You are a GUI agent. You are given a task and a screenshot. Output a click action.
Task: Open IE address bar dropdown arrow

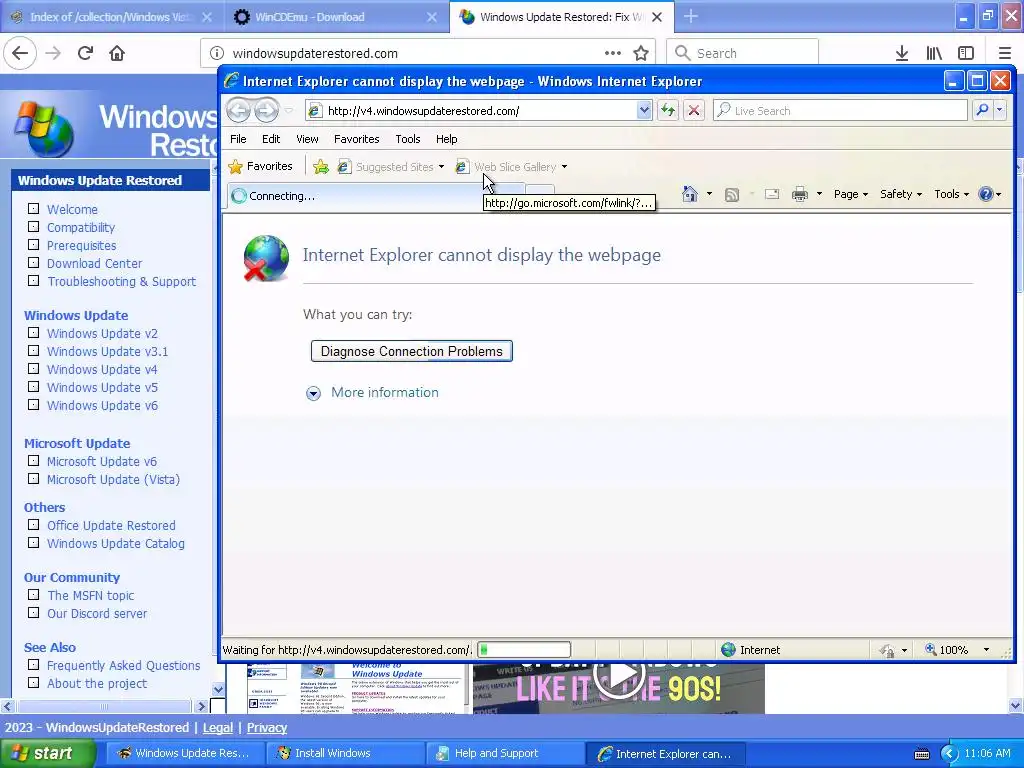point(644,110)
